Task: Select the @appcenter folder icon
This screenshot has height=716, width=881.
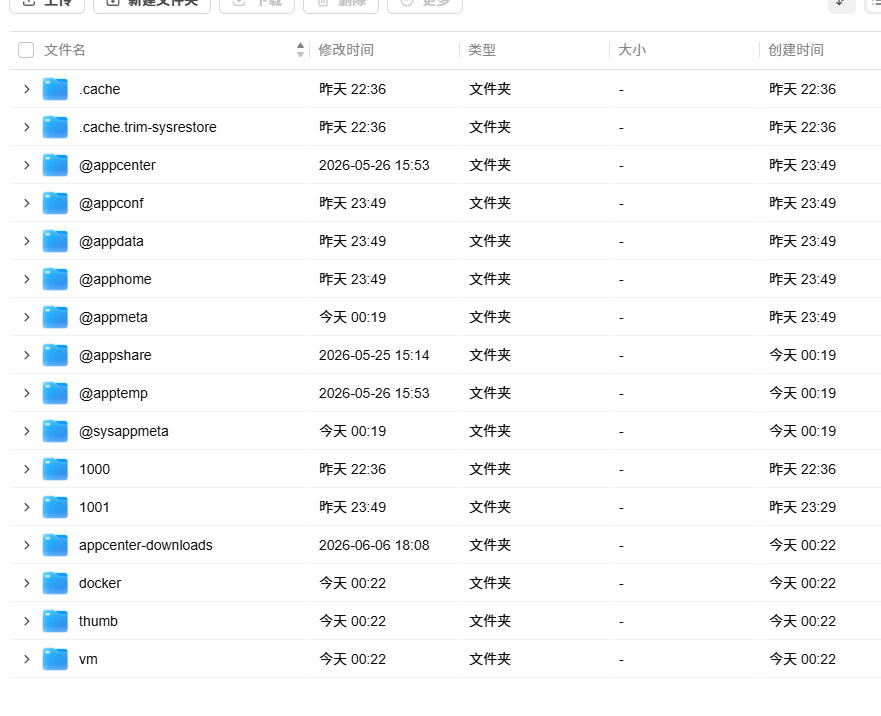Action: point(55,165)
